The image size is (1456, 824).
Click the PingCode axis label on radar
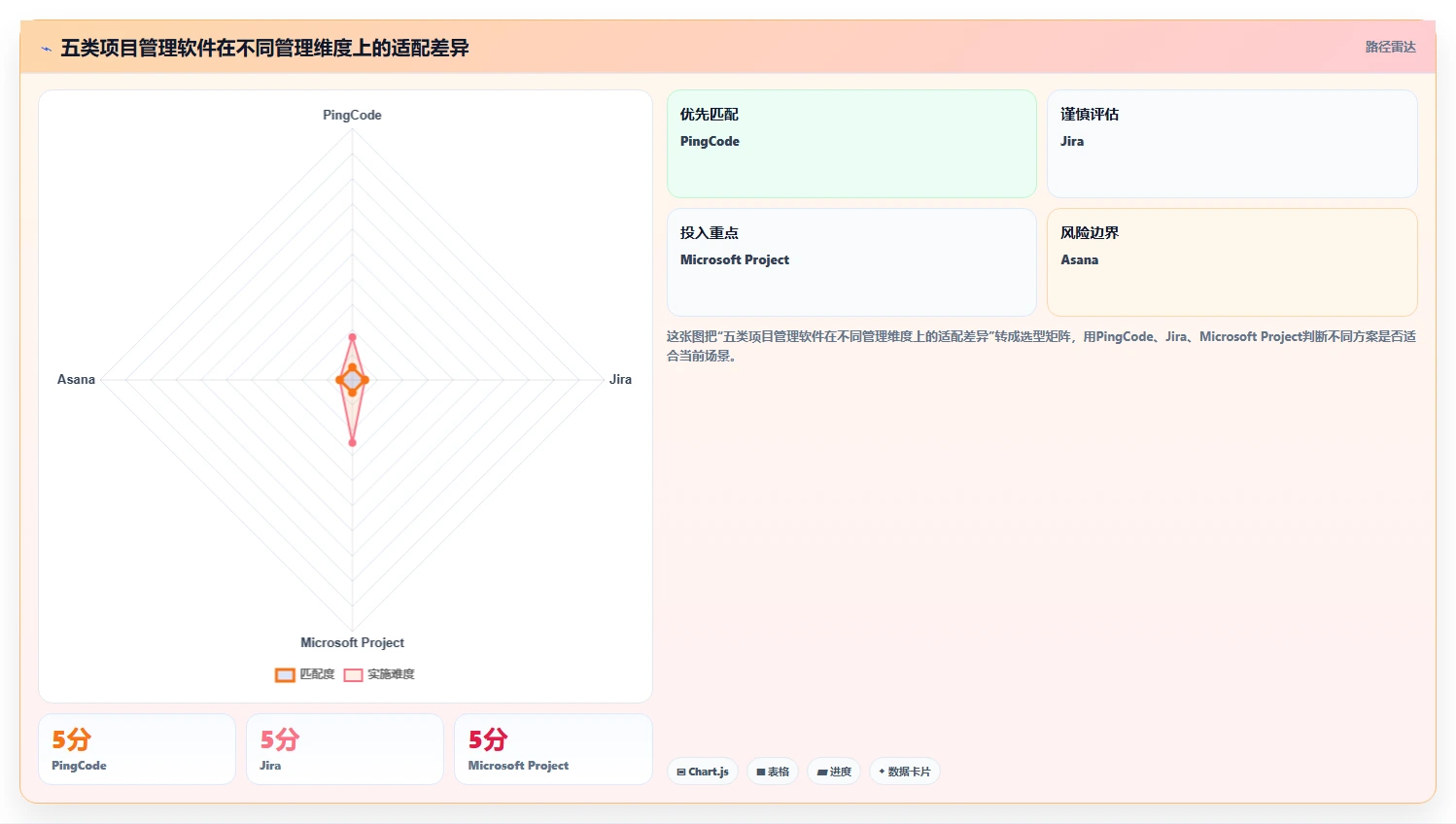(x=352, y=115)
